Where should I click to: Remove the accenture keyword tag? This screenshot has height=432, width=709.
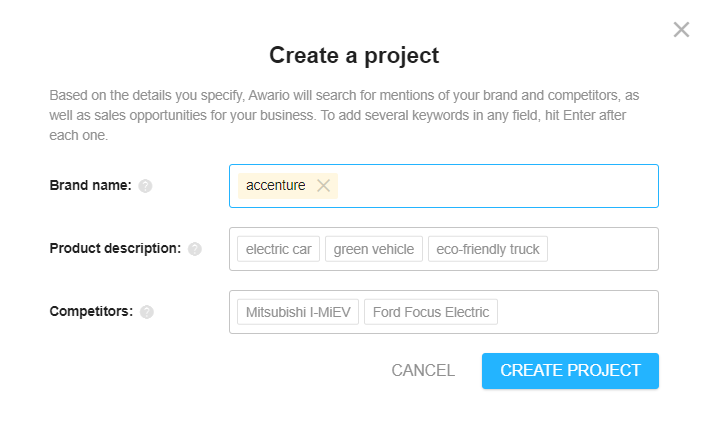323,185
